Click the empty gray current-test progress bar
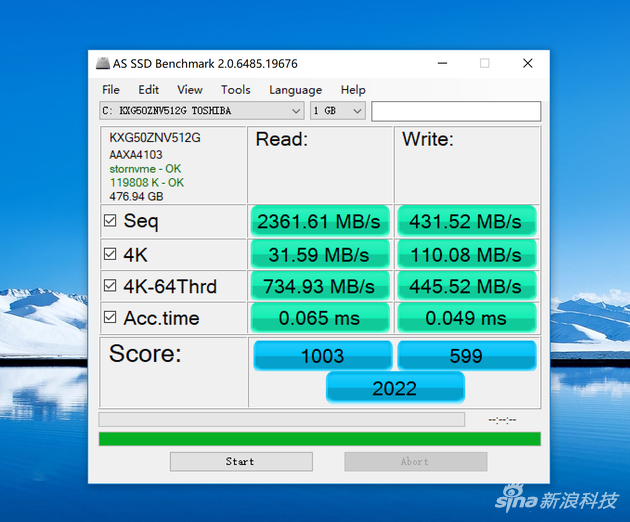 tap(282, 420)
